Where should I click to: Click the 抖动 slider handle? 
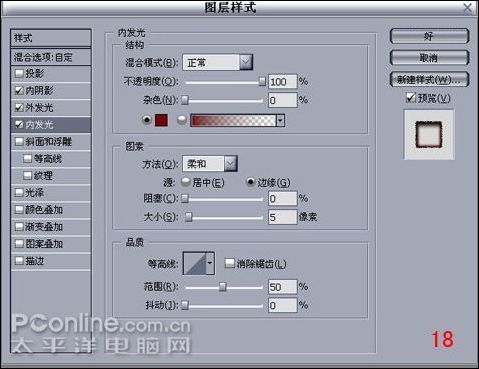[x=185, y=305]
